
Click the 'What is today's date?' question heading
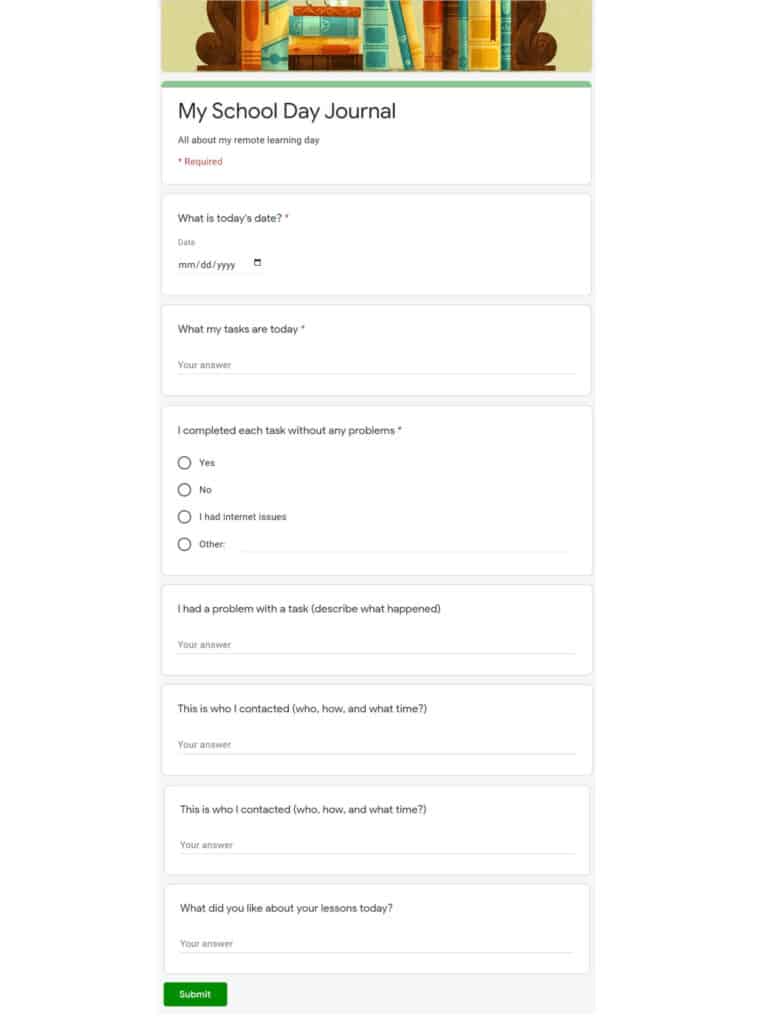point(230,218)
